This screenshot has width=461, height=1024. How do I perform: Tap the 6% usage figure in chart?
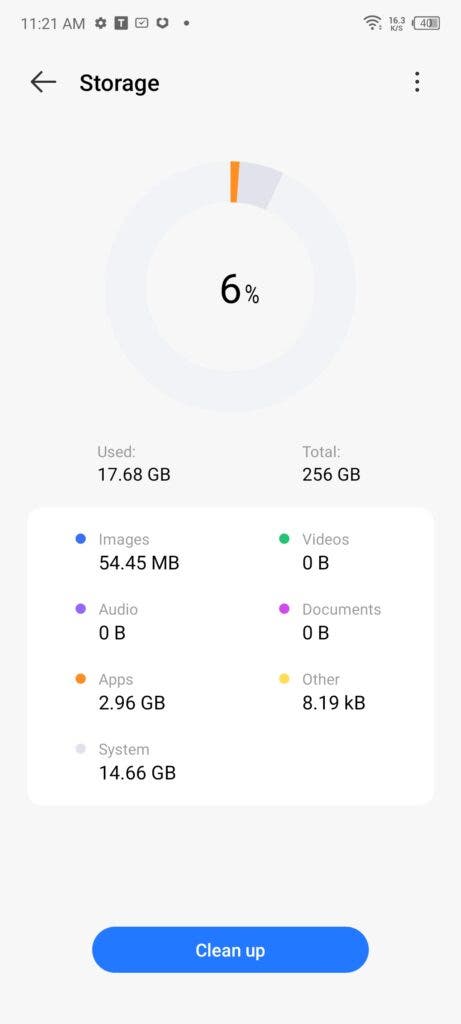tap(240, 290)
